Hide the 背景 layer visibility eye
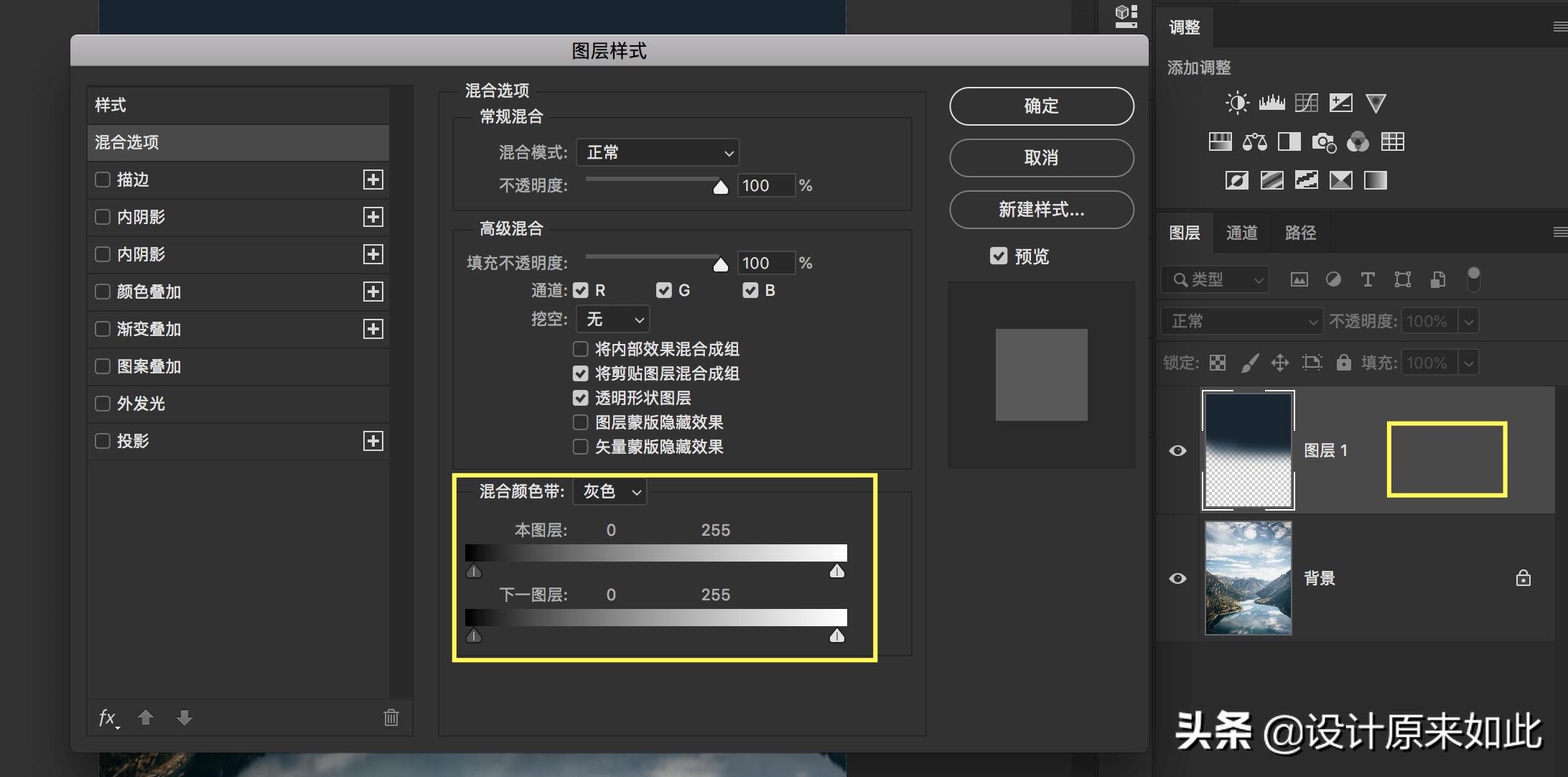 1178,578
